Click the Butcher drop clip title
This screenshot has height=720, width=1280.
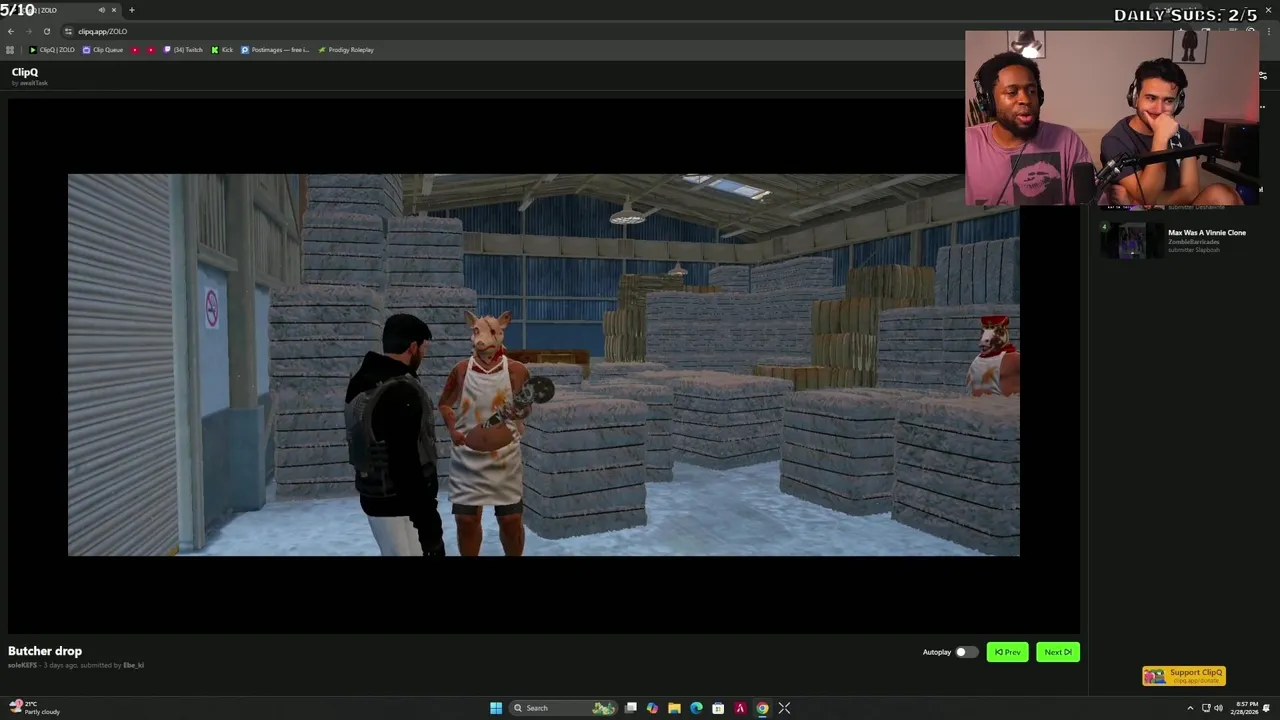coord(45,651)
